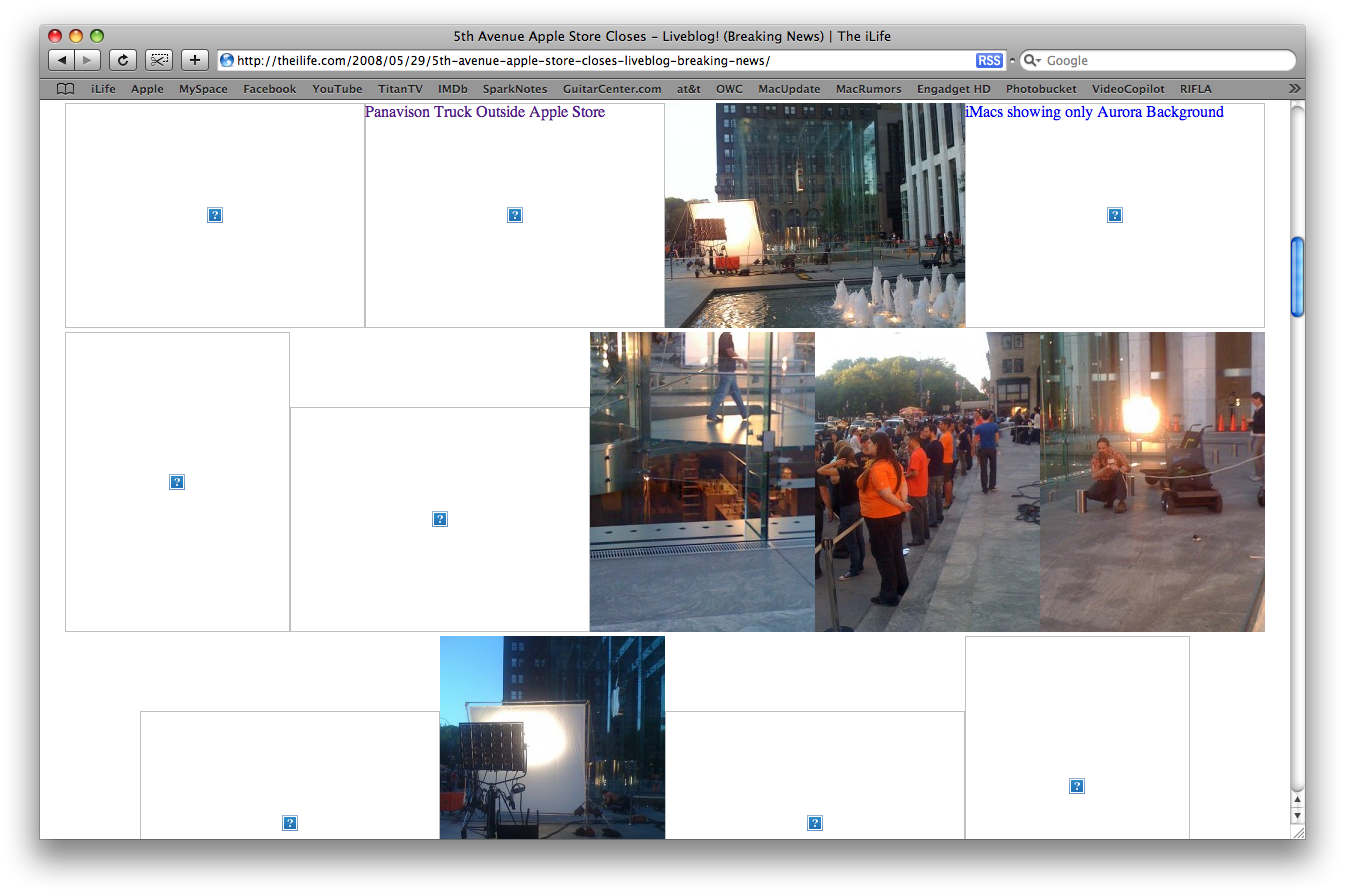Click the blue vertical scrollbar thumb
The image size is (1345, 894).
point(1297,277)
